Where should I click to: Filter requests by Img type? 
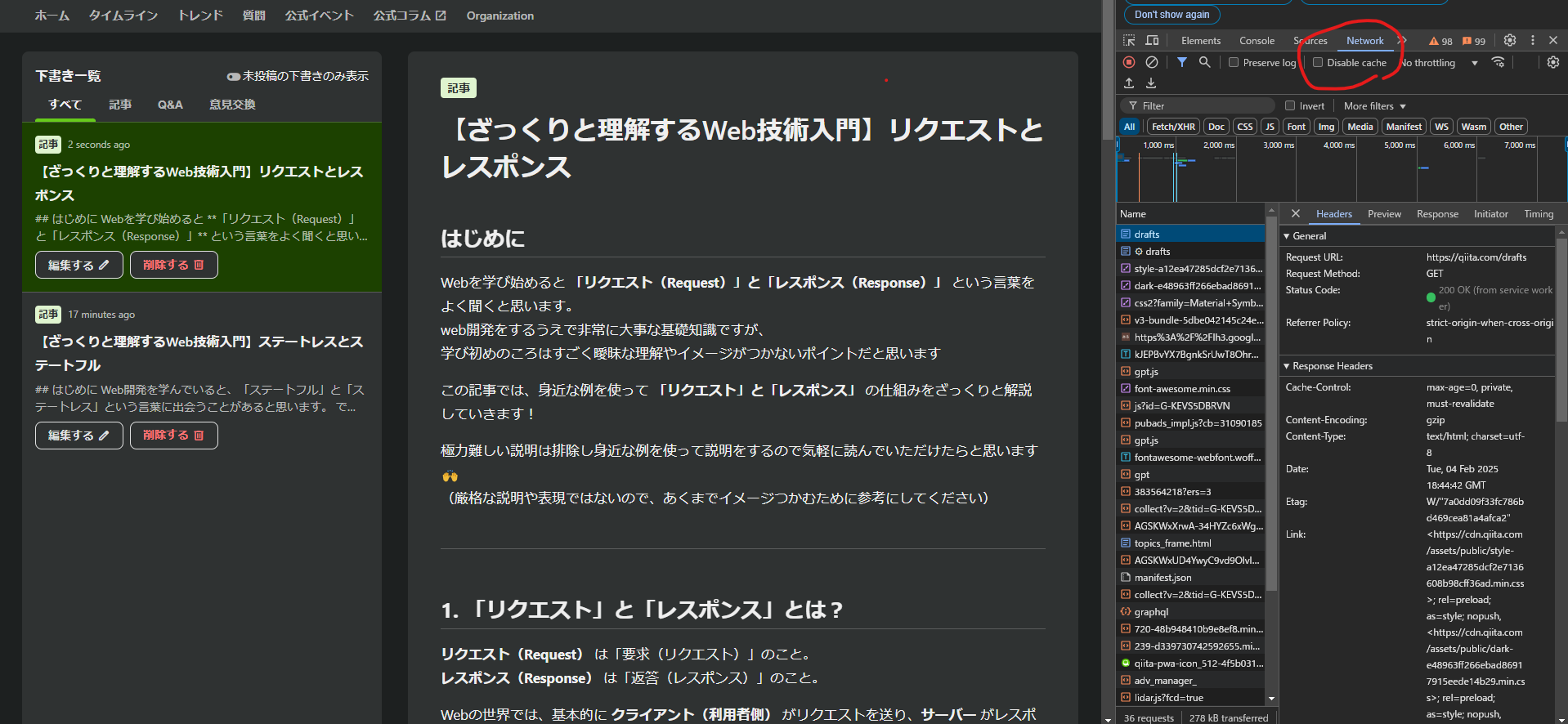(x=1326, y=127)
